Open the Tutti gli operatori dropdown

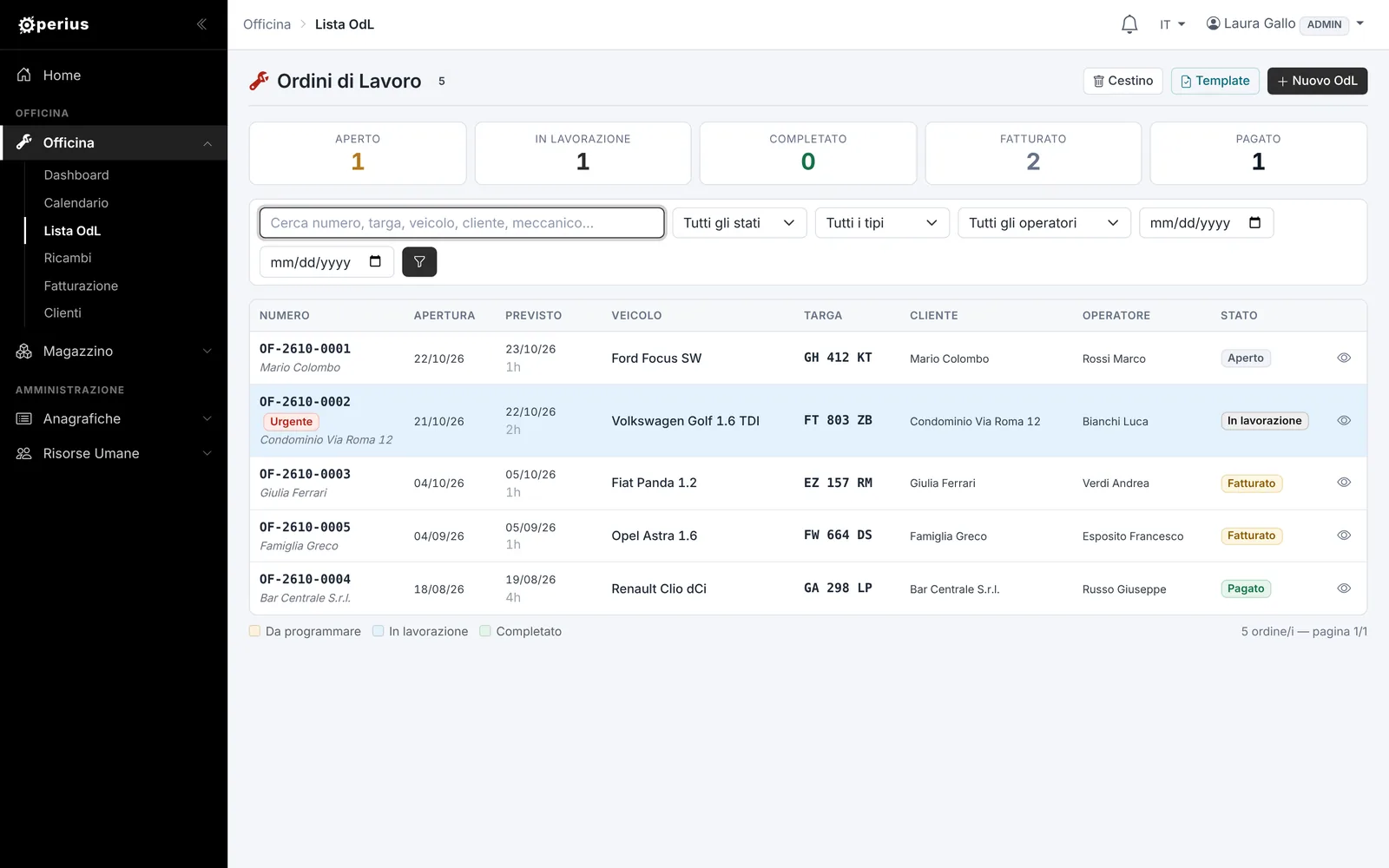click(1044, 223)
